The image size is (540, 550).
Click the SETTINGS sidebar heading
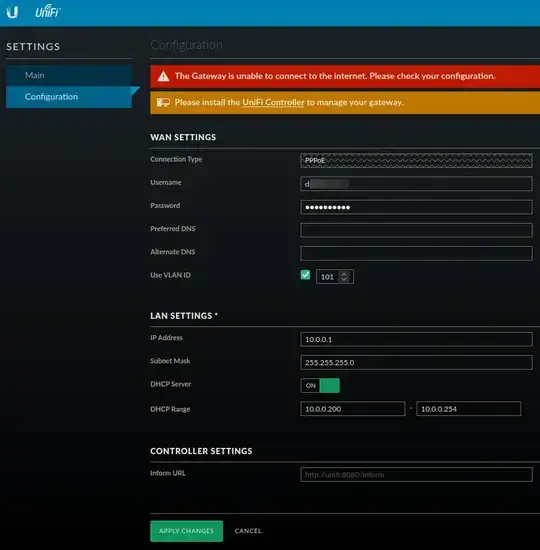pos(33,47)
